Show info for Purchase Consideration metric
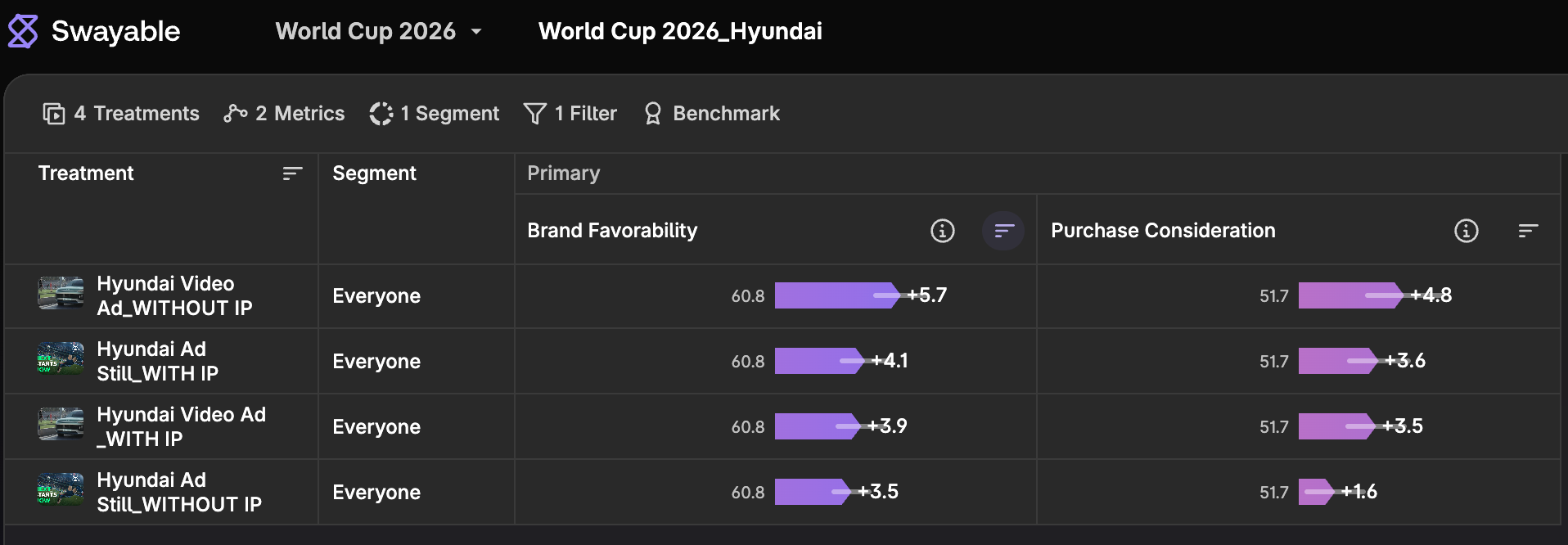Viewport: 1568px width, 545px height. coord(1467,231)
